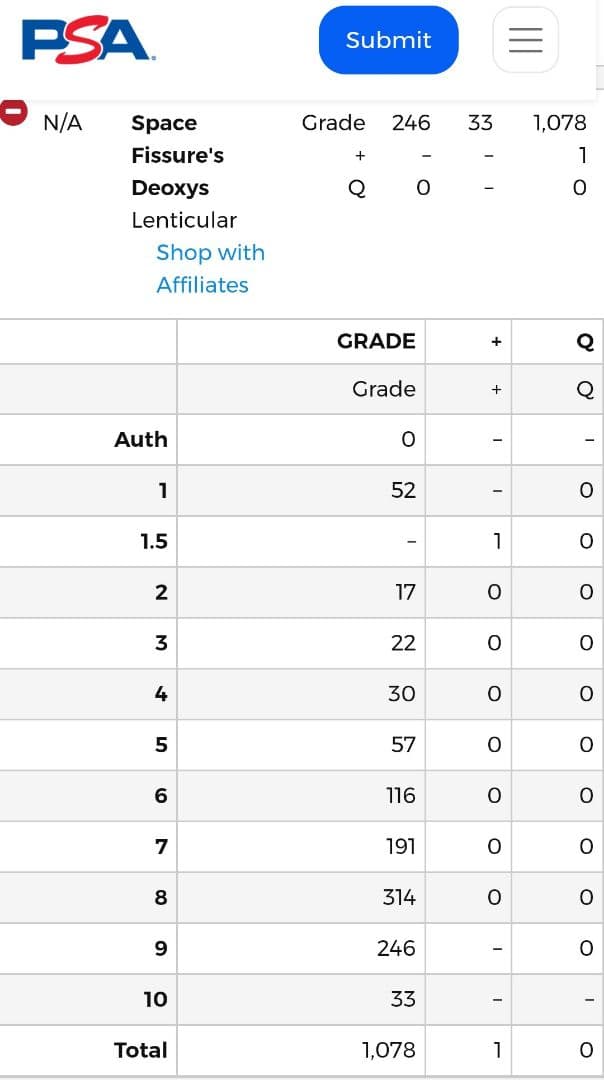The height and width of the screenshot is (1080, 604).
Task: Select the Auth row label
Action: click(141, 439)
